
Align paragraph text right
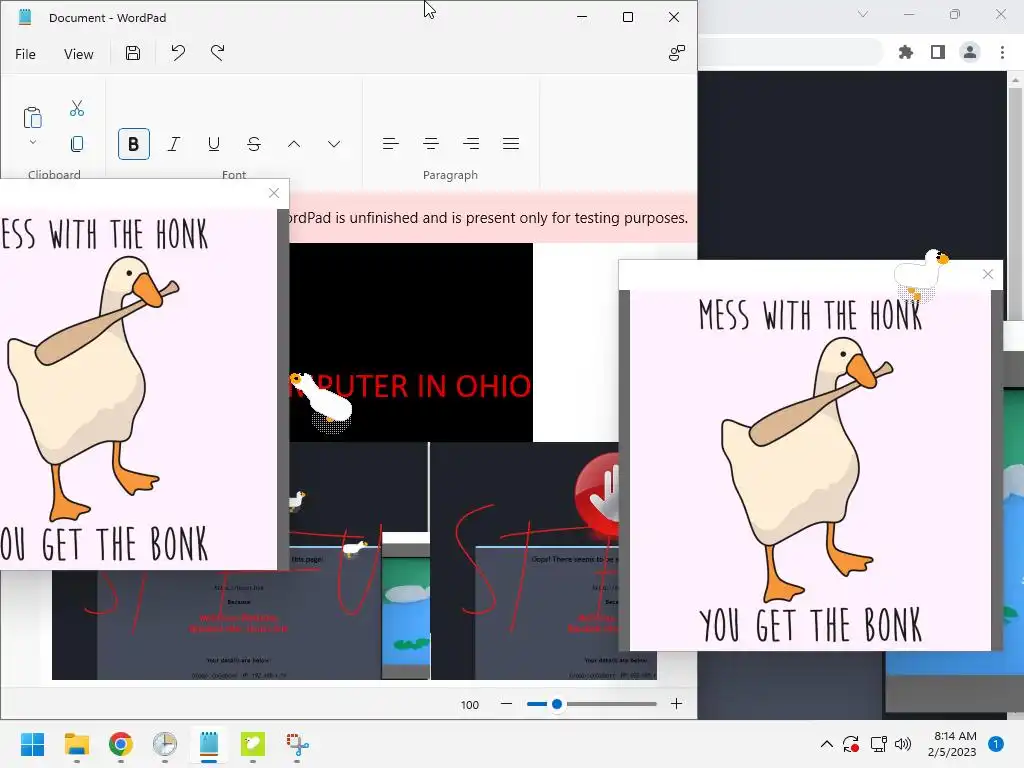click(x=471, y=144)
